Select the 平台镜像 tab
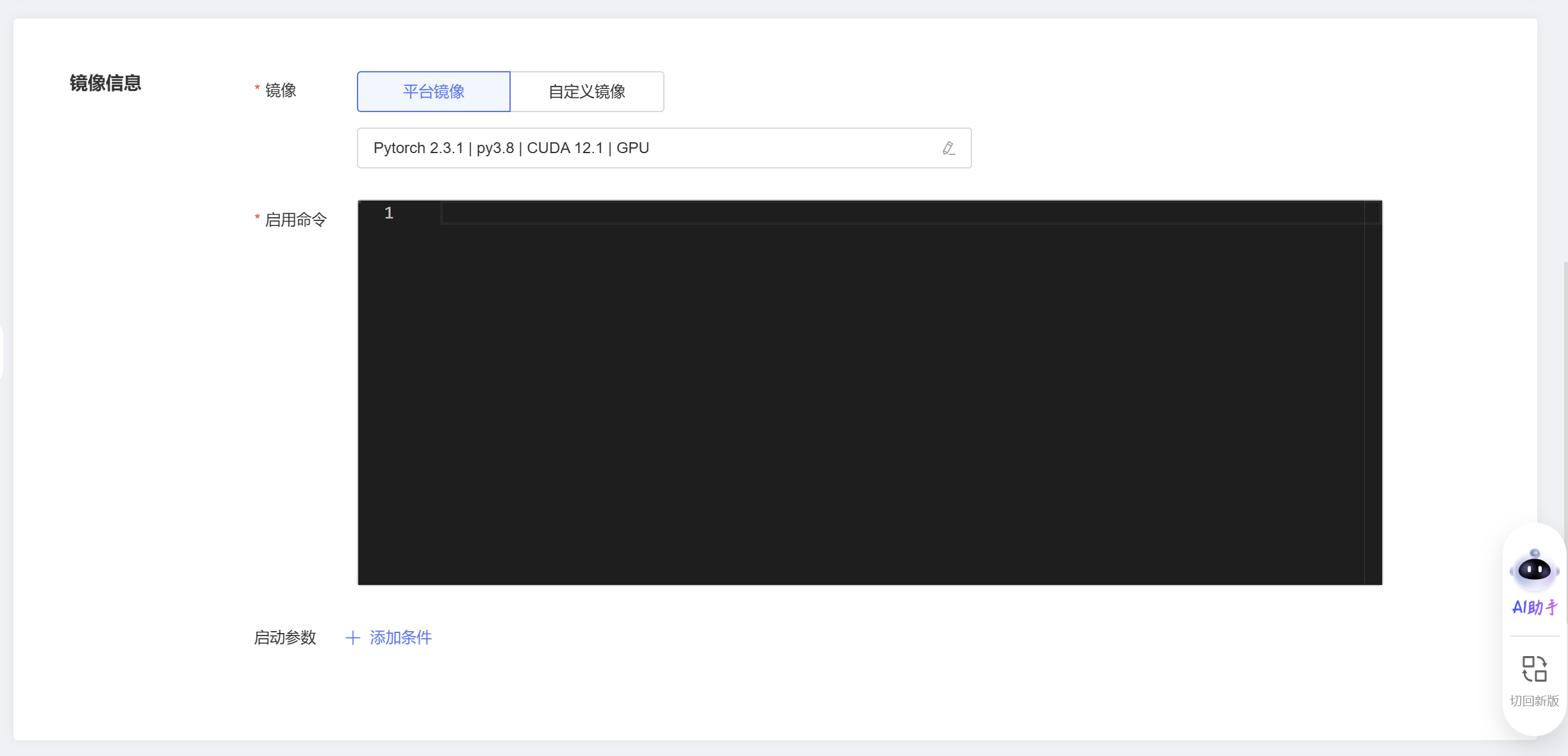Screen dimensions: 1568x756 pyautogui.click(x=434, y=92)
